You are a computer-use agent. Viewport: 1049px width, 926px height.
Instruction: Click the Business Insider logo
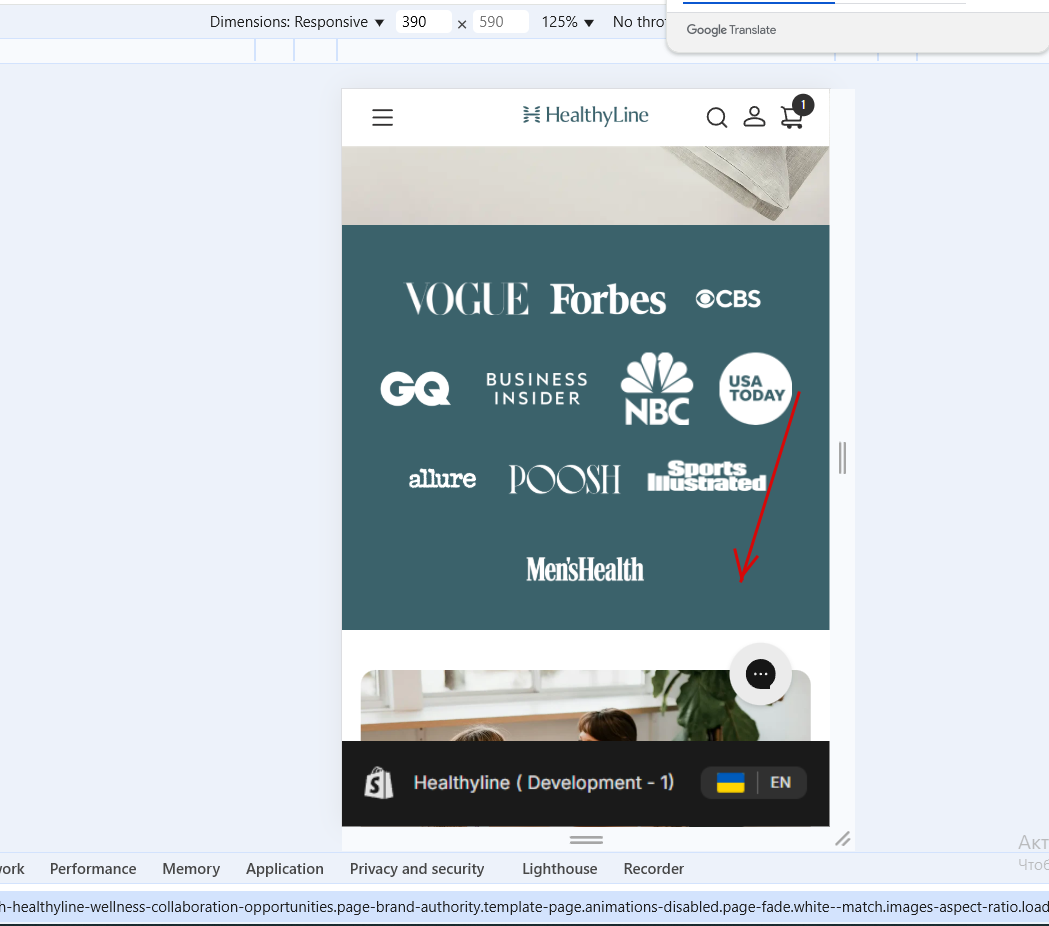pyautogui.click(x=537, y=389)
